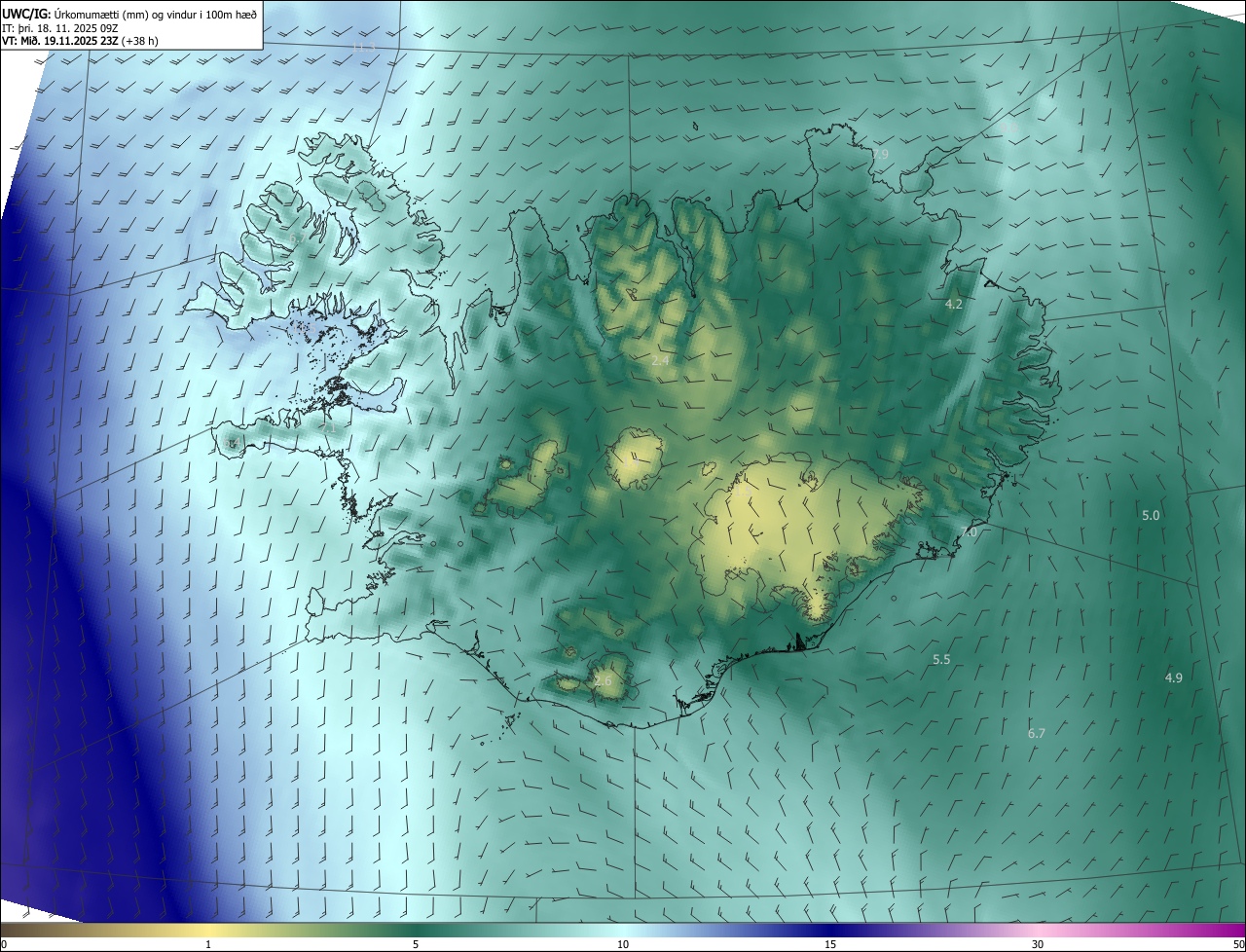
Task: Click the colorbar tick label 1
Action: pos(208,944)
